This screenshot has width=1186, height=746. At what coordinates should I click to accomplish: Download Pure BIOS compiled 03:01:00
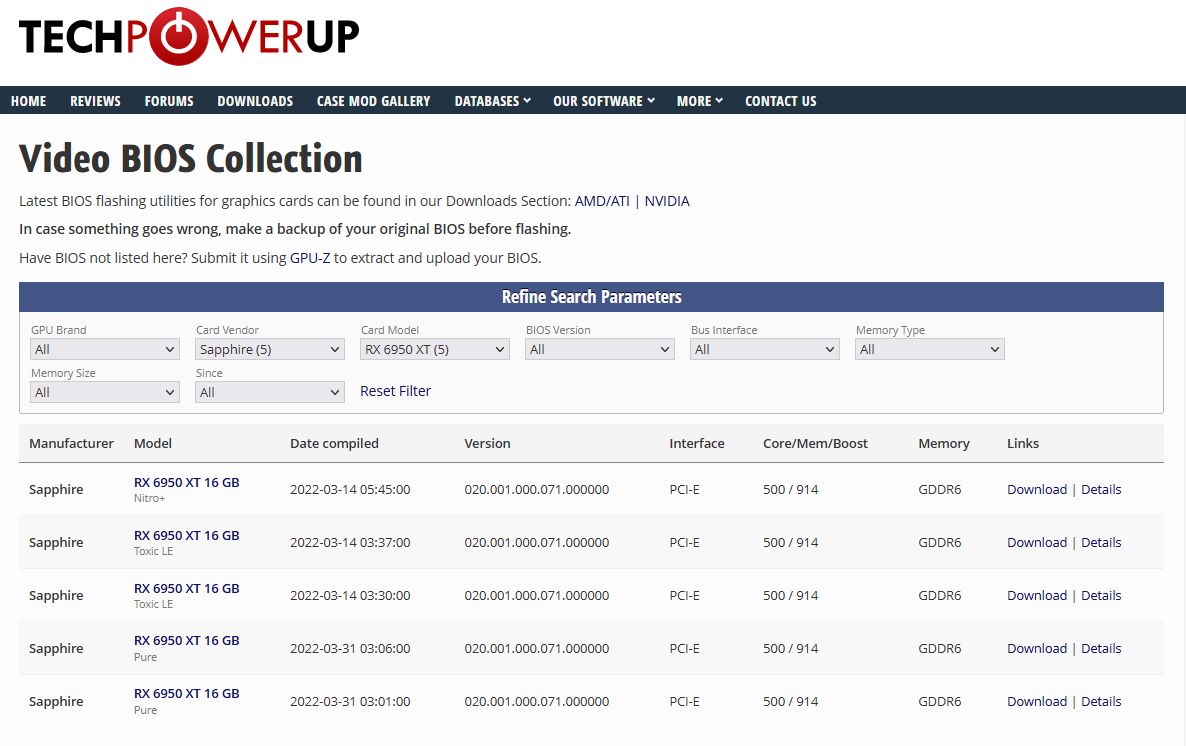click(x=1036, y=701)
